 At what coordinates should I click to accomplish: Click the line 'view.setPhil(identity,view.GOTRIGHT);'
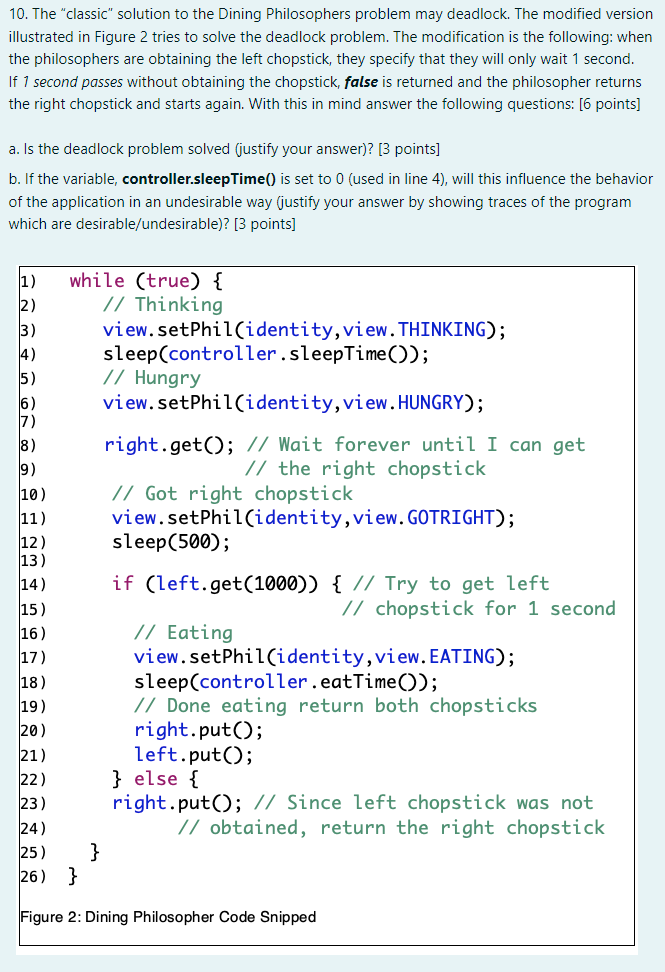point(314,518)
